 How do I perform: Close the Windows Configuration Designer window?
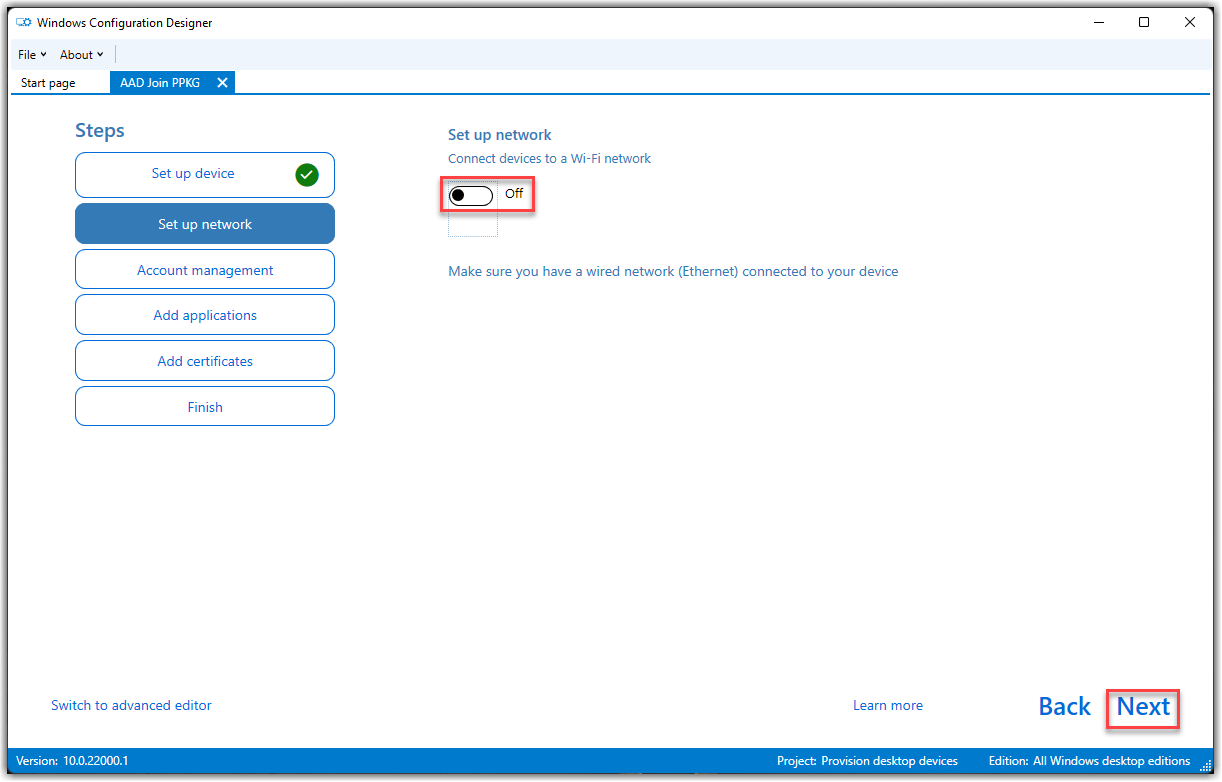click(1190, 22)
